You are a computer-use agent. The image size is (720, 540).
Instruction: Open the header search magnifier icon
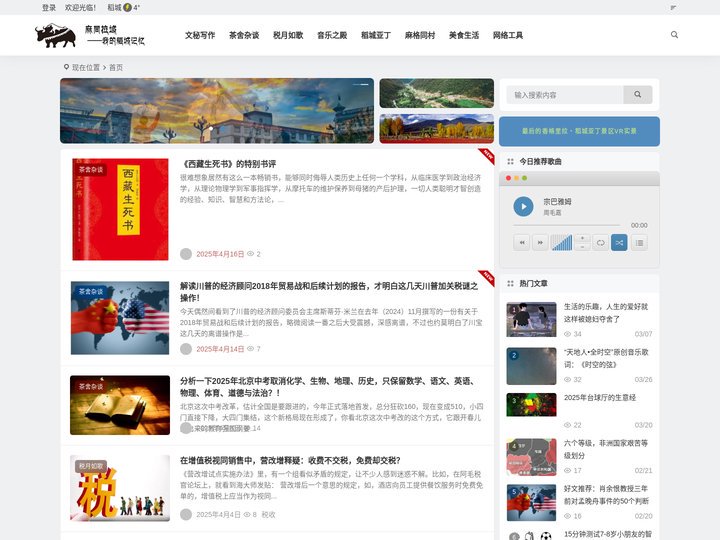pyautogui.click(x=674, y=34)
